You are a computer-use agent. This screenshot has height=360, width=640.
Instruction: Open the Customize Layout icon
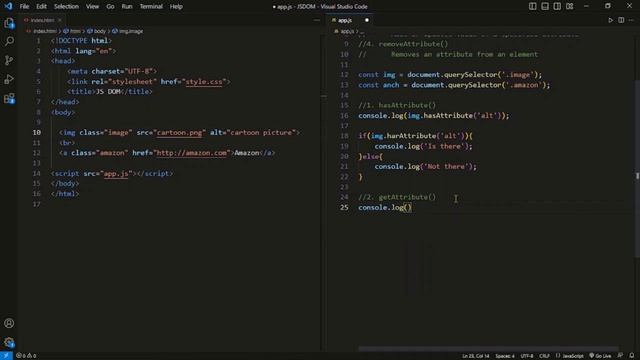(569, 6)
